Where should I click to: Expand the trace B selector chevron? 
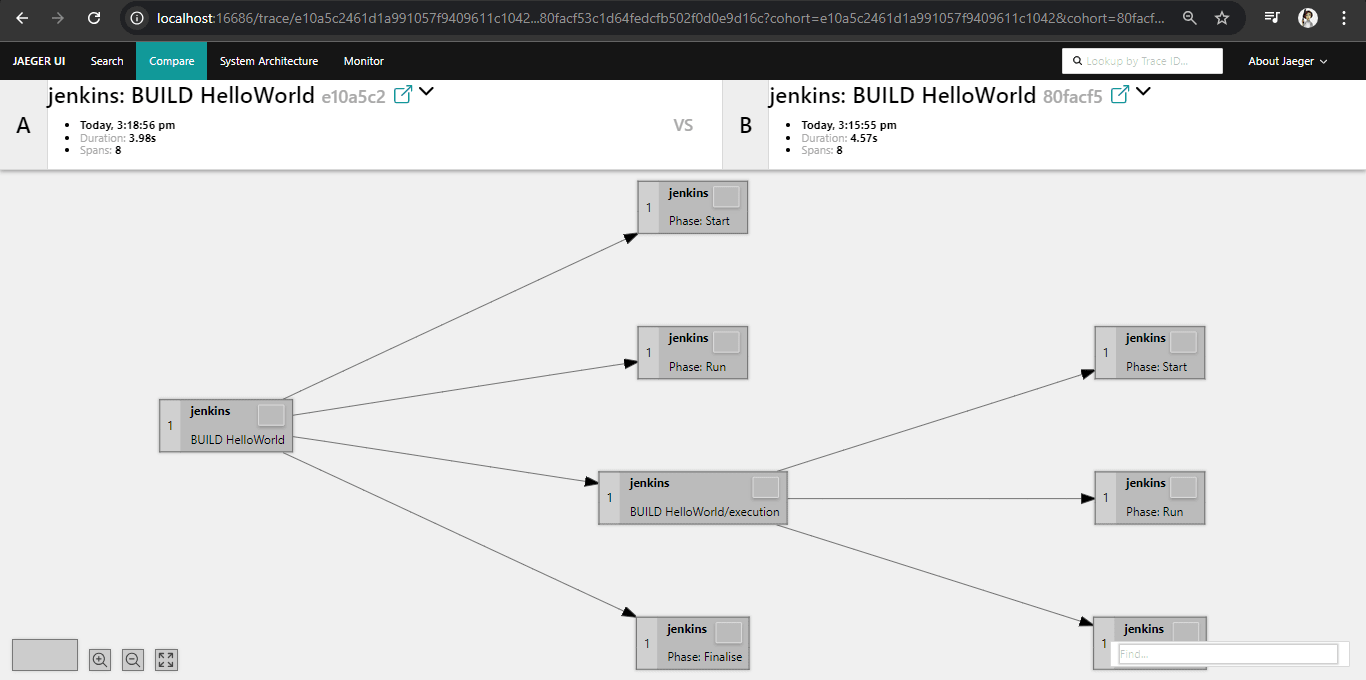pyautogui.click(x=1144, y=92)
